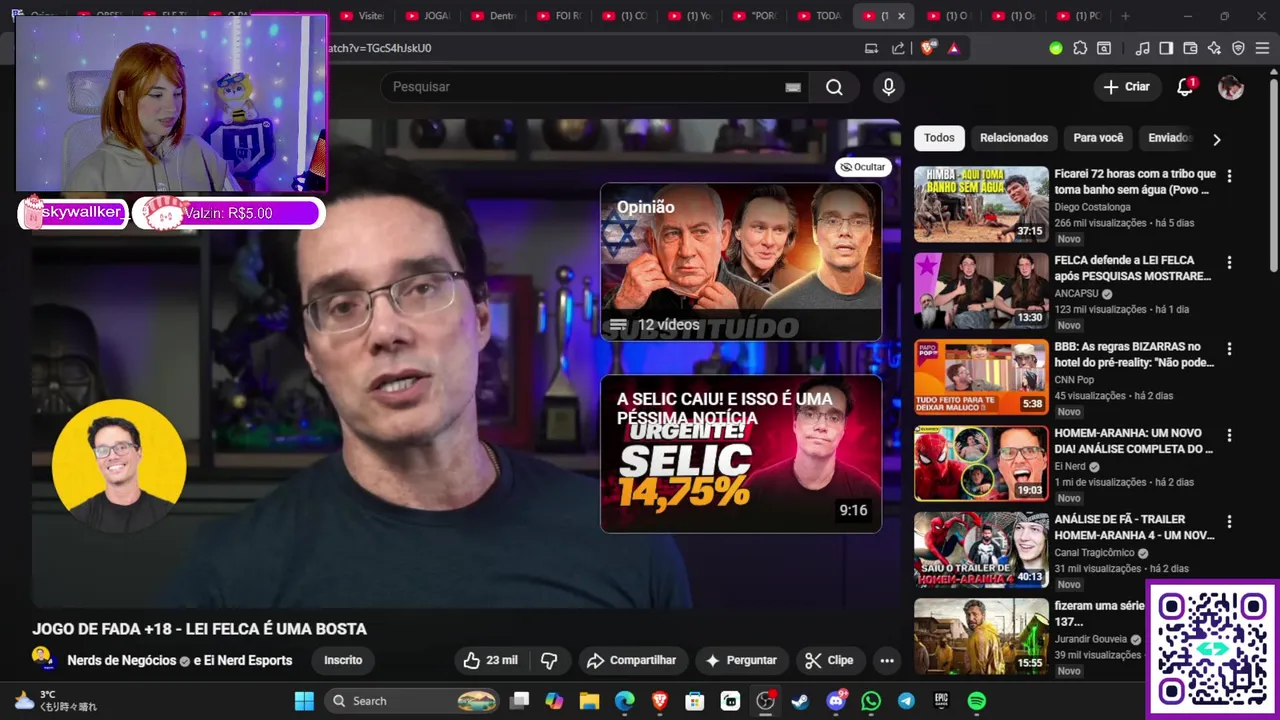This screenshot has width=1280, height=720.
Task: Open more actions three-dot menu under video
Action: 887,660
